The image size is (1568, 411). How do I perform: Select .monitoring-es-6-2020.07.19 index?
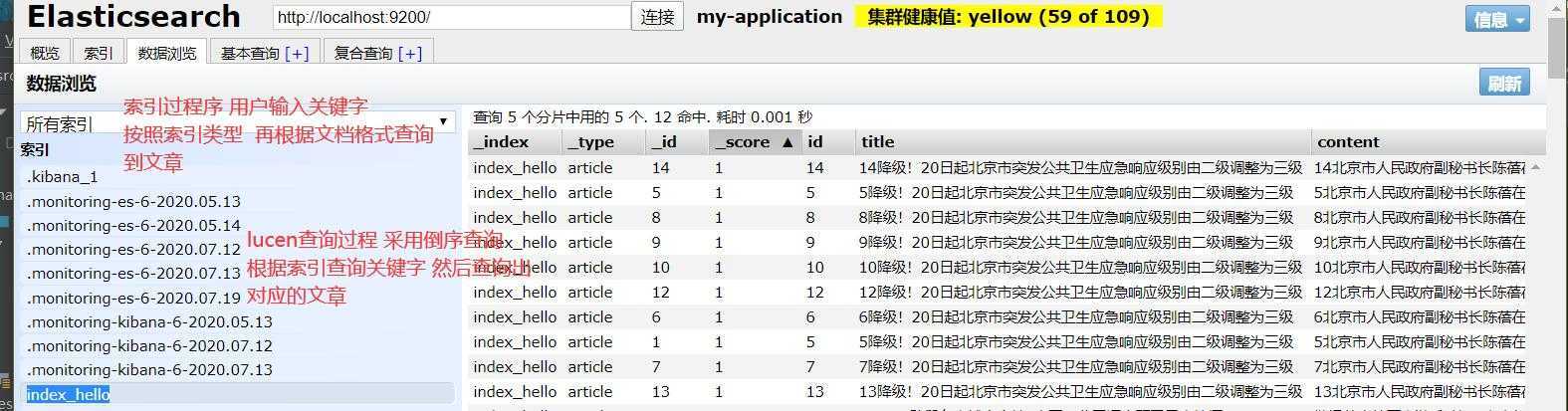[238, 298]
